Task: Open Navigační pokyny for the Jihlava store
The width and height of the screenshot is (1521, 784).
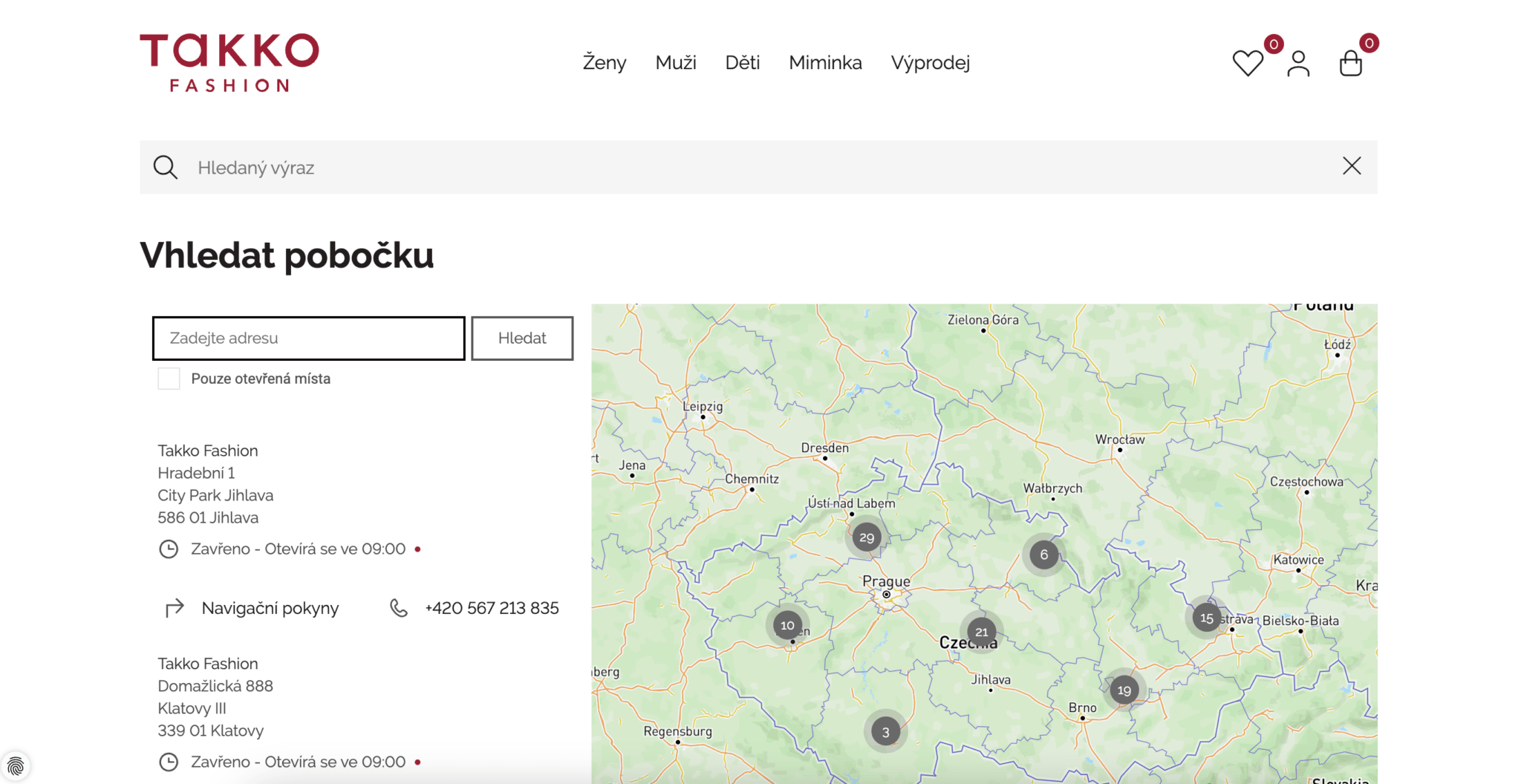Action: 270,608
